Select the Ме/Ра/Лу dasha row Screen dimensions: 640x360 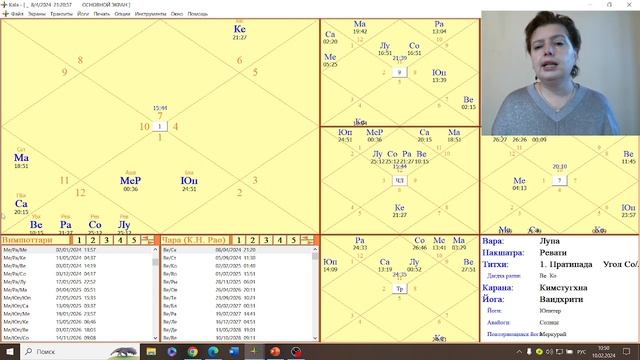tap(77, 282)
